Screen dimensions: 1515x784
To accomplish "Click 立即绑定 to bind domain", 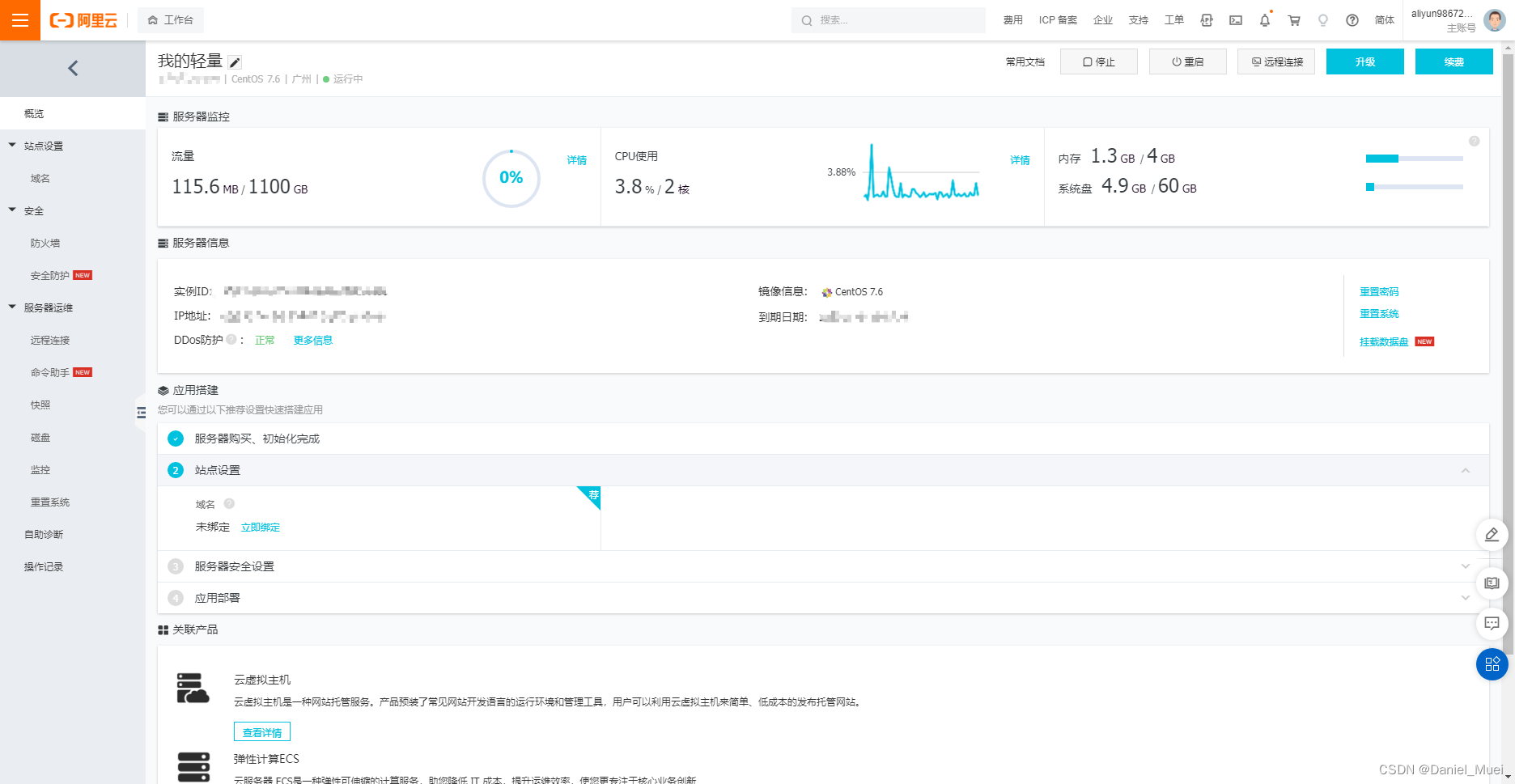I will (261, 528).
